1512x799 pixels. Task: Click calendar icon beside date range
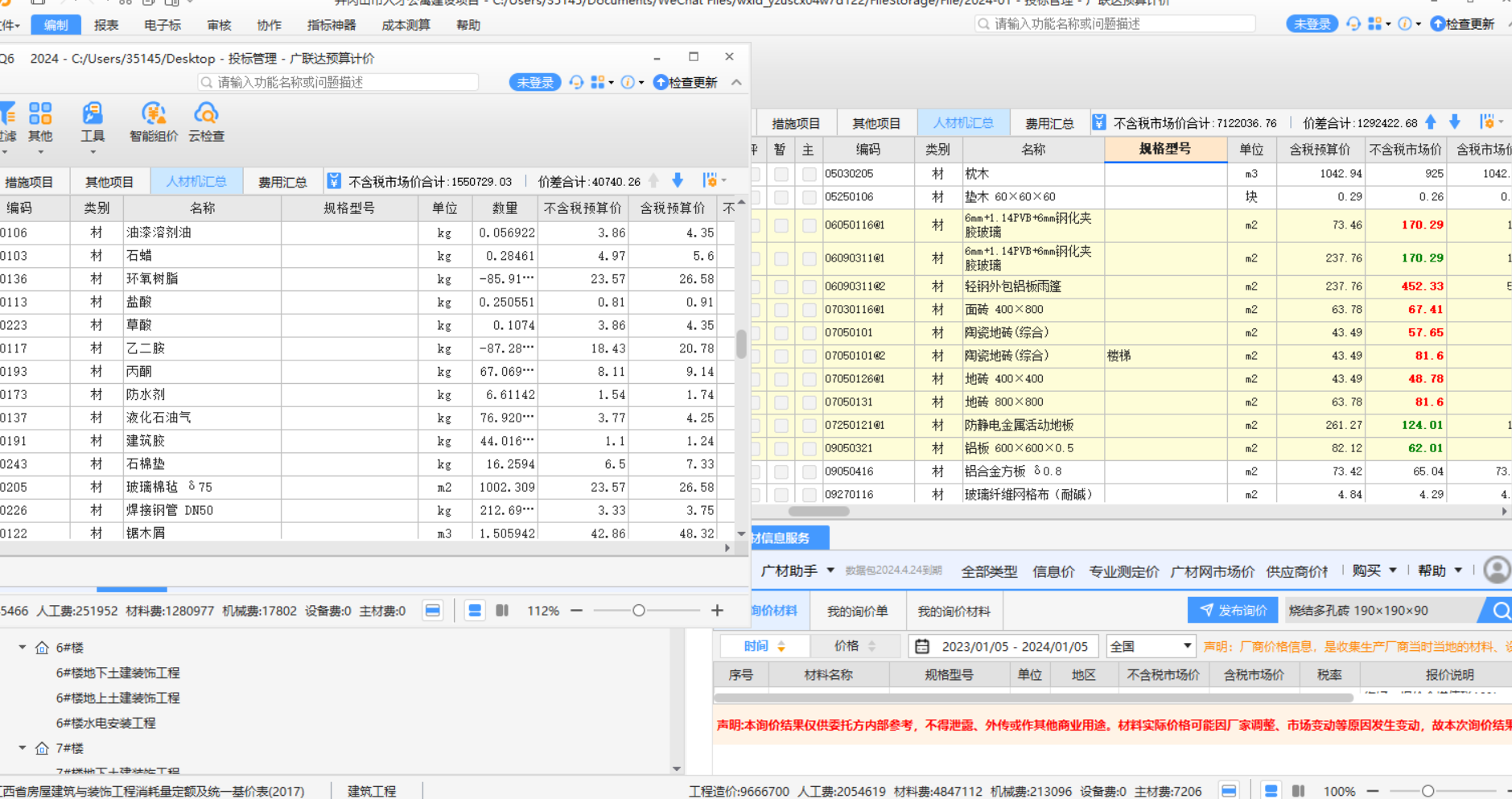(x=922, y=646)
